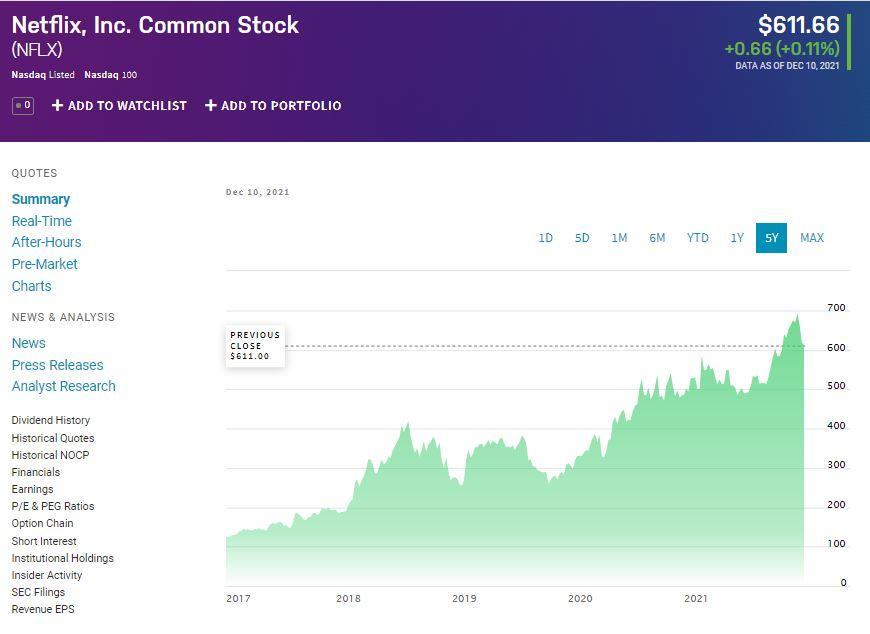
Task: Open SEC Filings link
Action: [x=38, y=592]
